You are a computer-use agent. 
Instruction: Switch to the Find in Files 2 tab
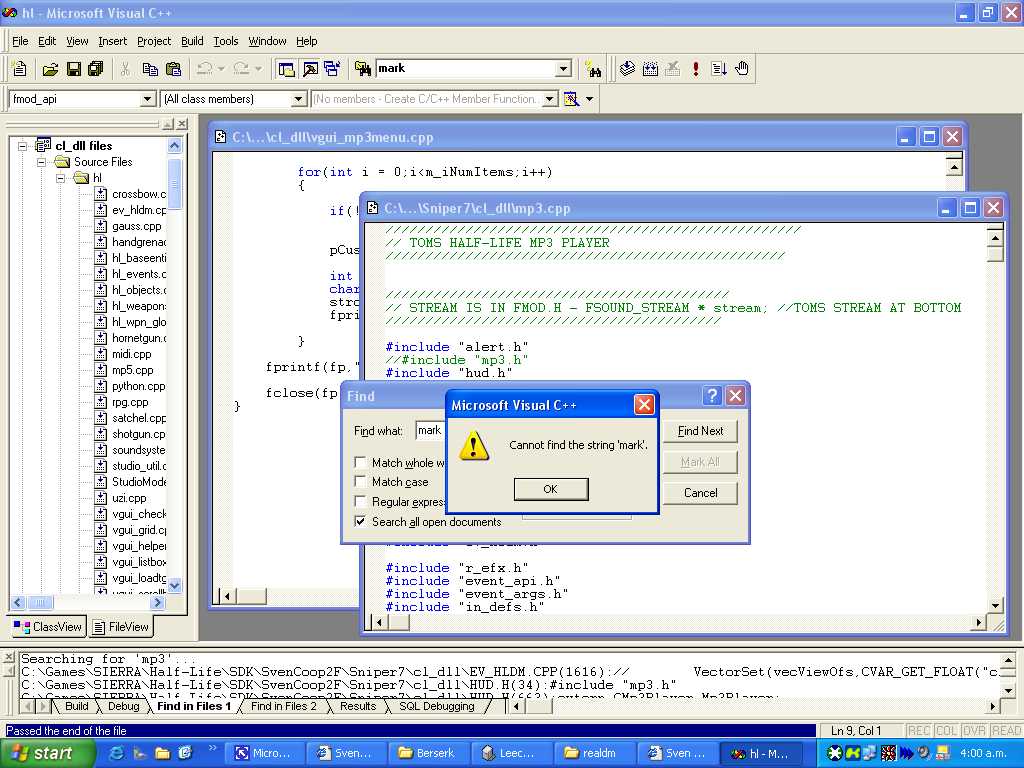tap(283, 706)
